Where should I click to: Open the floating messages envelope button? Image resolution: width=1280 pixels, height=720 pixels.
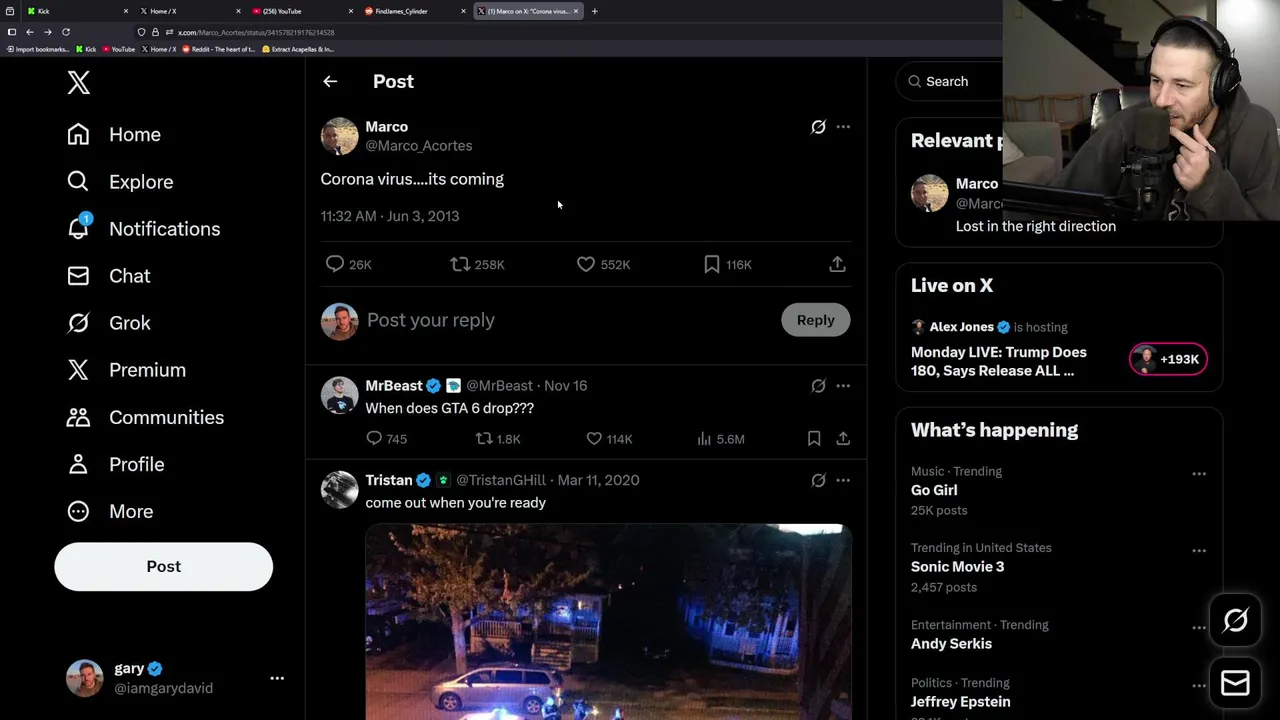(1235, 683)
